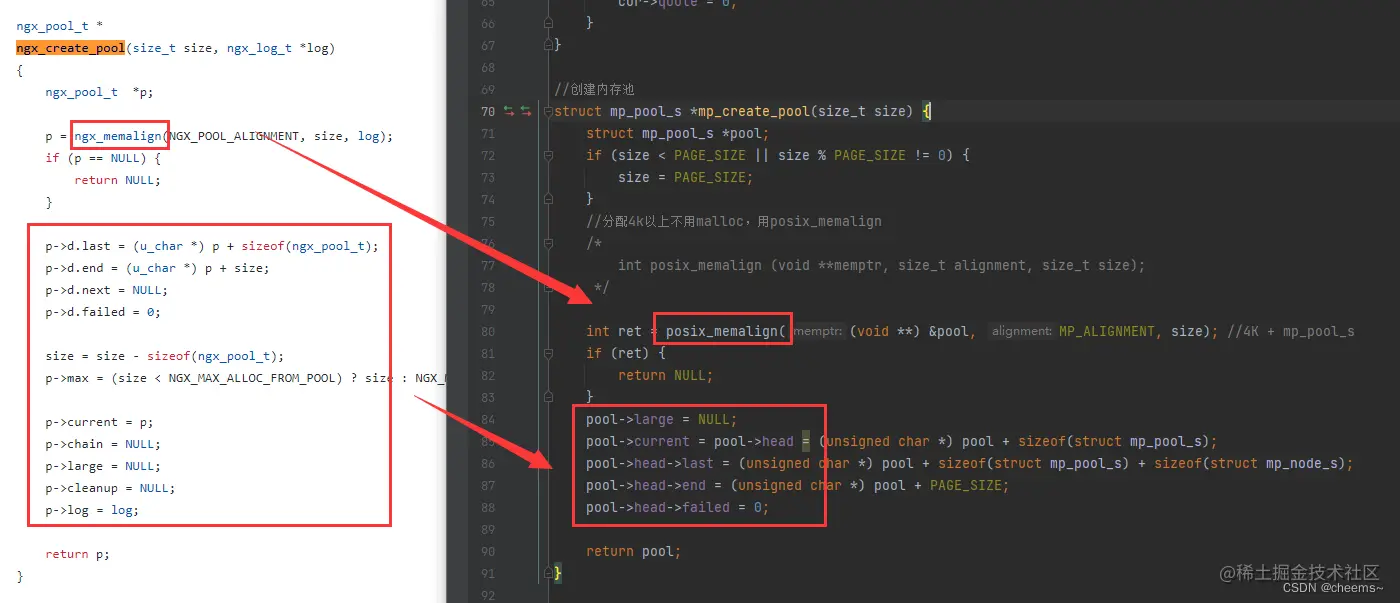Click line number 90 in the gutter
Image resolution: width=1400 pixels, height=603 pixels.
pos(488,551)
